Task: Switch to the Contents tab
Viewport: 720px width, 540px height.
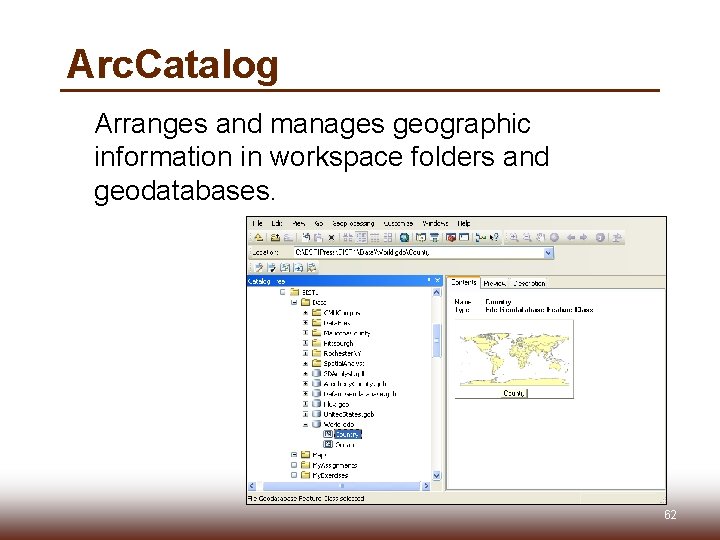Action: [x=463, y=282]
